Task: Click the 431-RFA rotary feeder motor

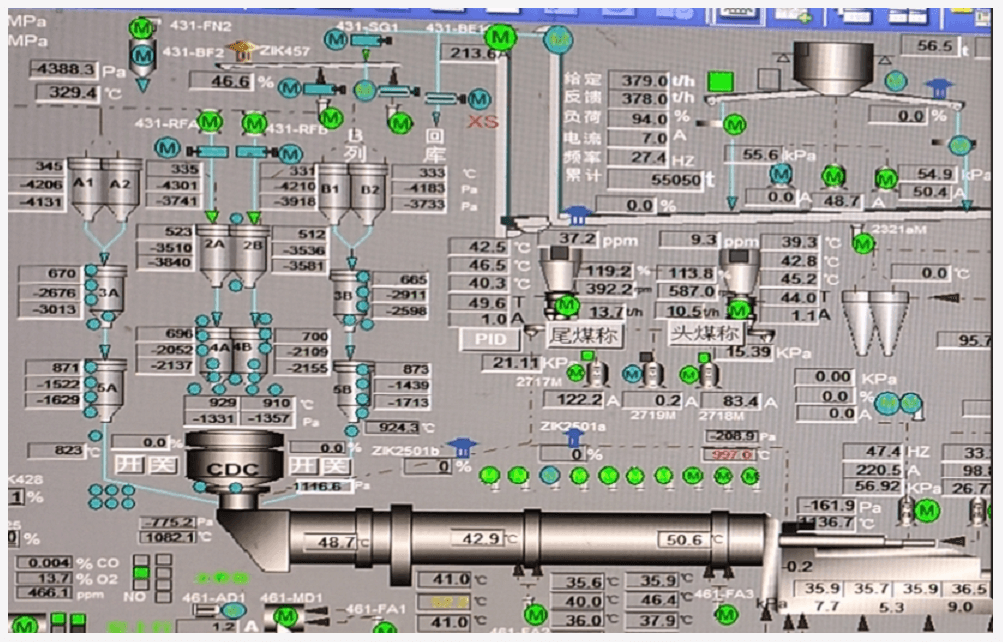Action: click(x=209, y=122)
